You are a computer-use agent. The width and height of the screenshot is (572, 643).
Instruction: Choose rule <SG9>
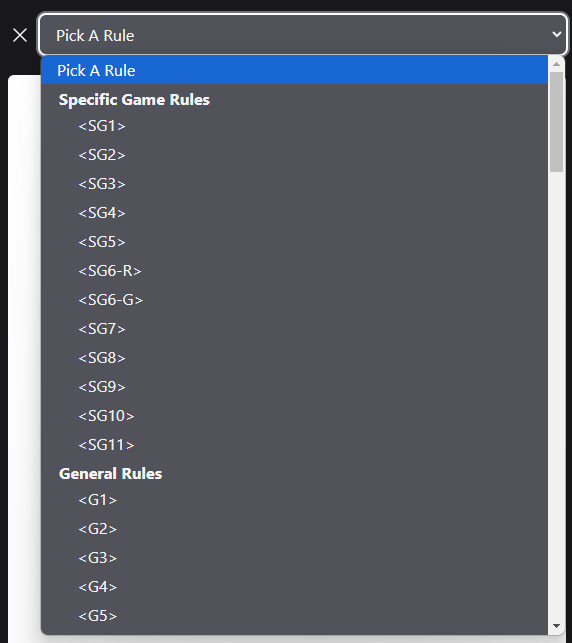294,387
